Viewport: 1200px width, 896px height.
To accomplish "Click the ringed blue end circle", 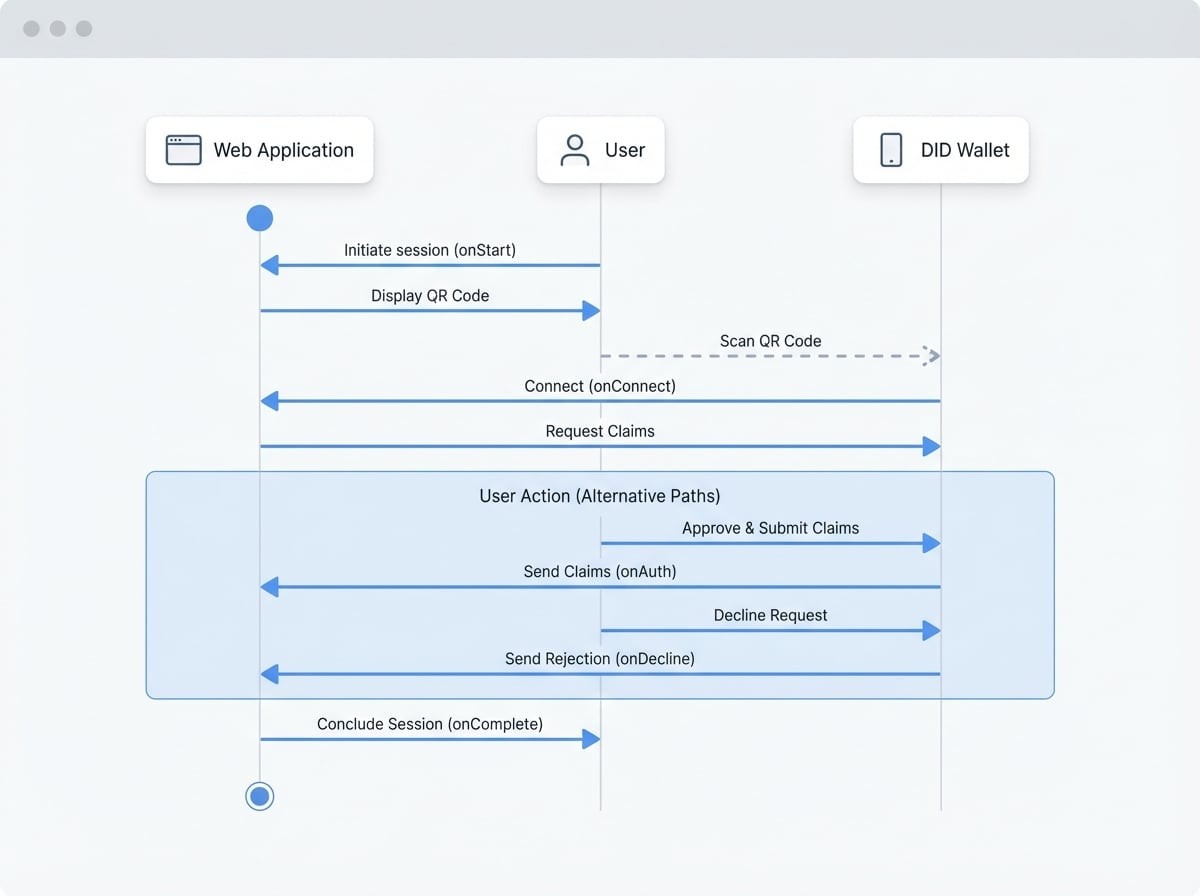I will (x=260, y=796).
